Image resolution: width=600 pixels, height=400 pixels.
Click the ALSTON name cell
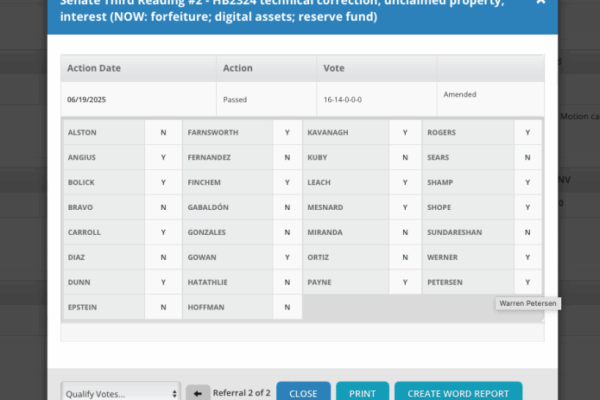coord(104,132)
